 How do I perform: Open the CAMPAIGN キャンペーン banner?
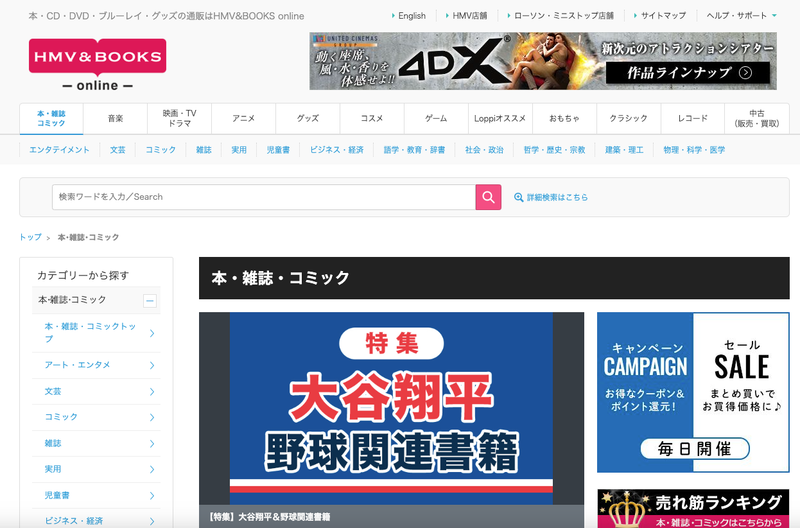point(645,392)
